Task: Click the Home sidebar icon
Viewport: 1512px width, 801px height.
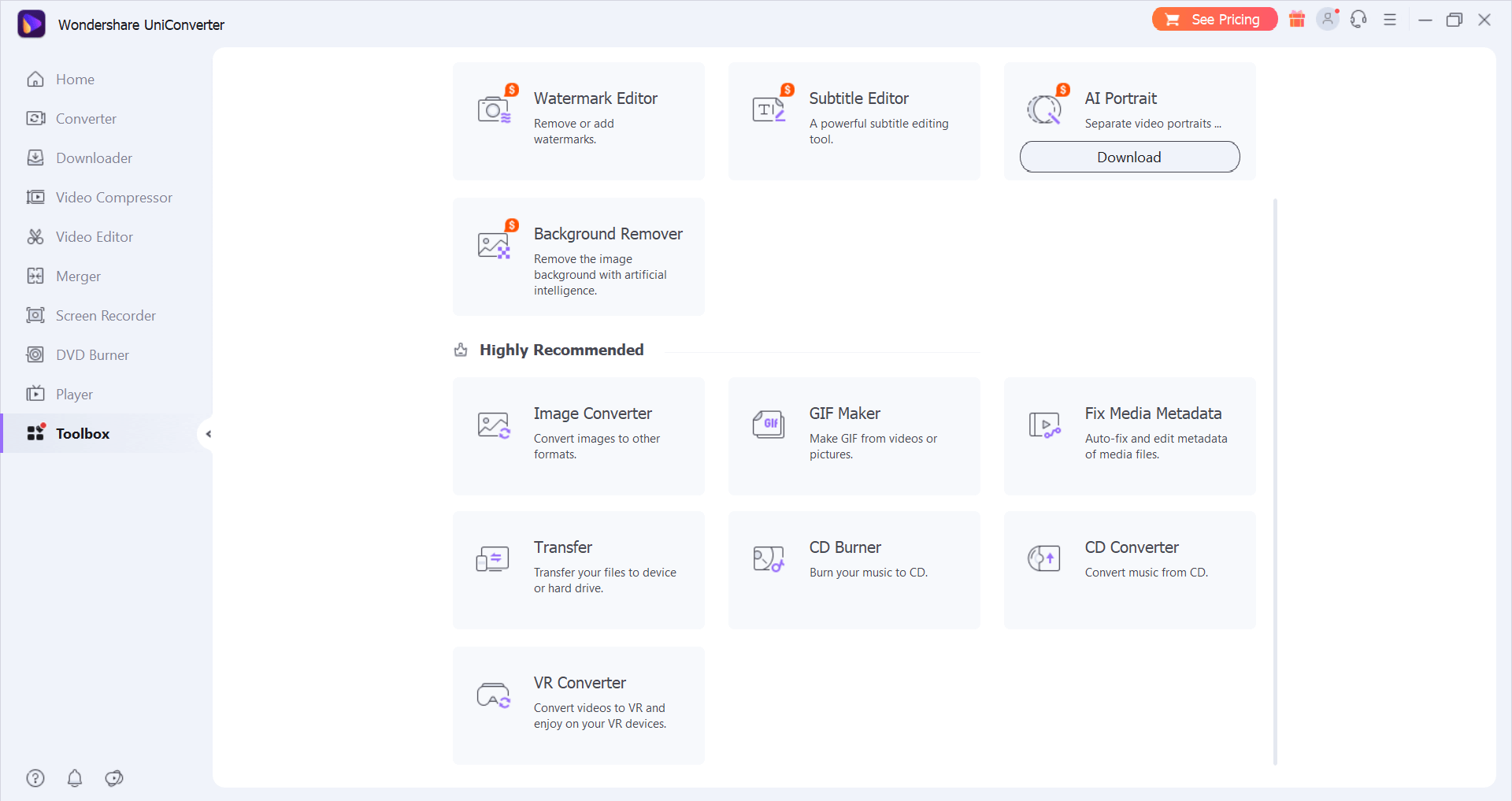Action: [x=35, y=79]
